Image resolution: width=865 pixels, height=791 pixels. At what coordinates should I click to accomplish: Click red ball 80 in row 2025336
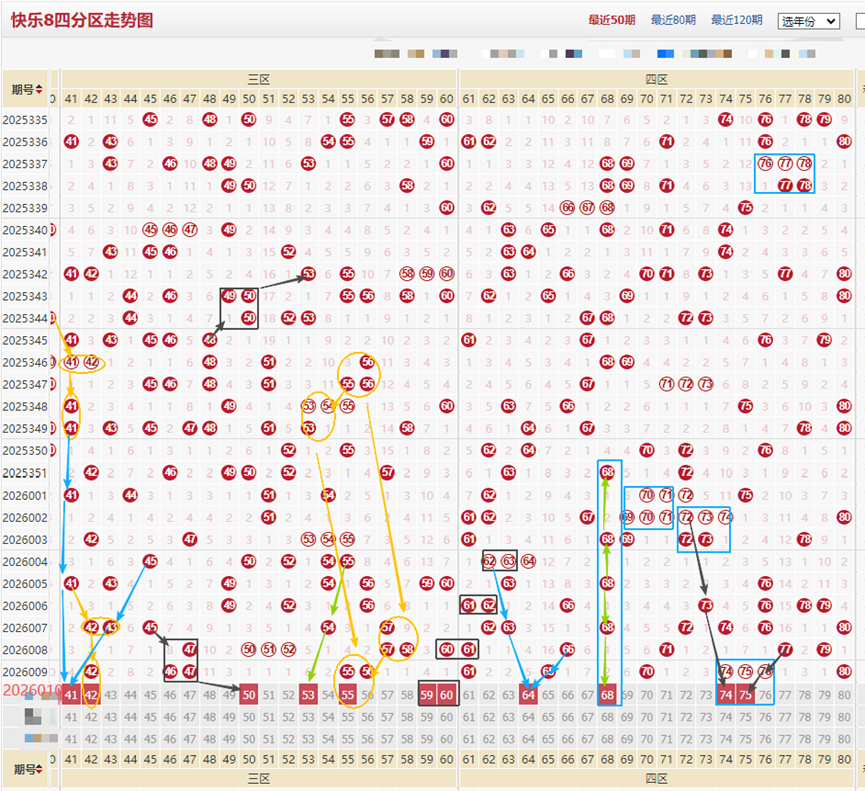click(x=844, y=142)
